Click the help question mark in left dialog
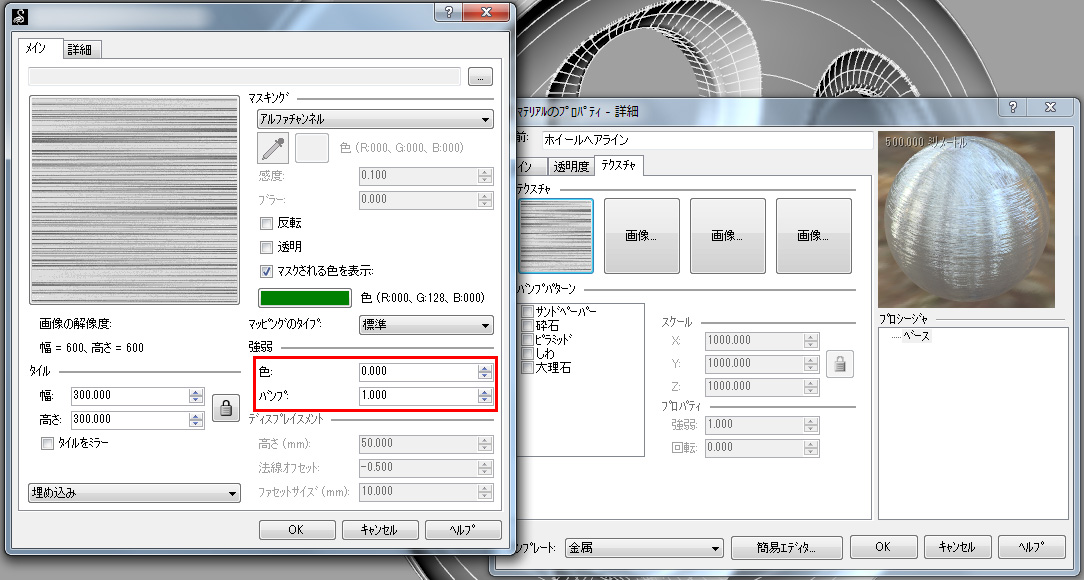The image size is (1084, 580). [x=450, y=12]
